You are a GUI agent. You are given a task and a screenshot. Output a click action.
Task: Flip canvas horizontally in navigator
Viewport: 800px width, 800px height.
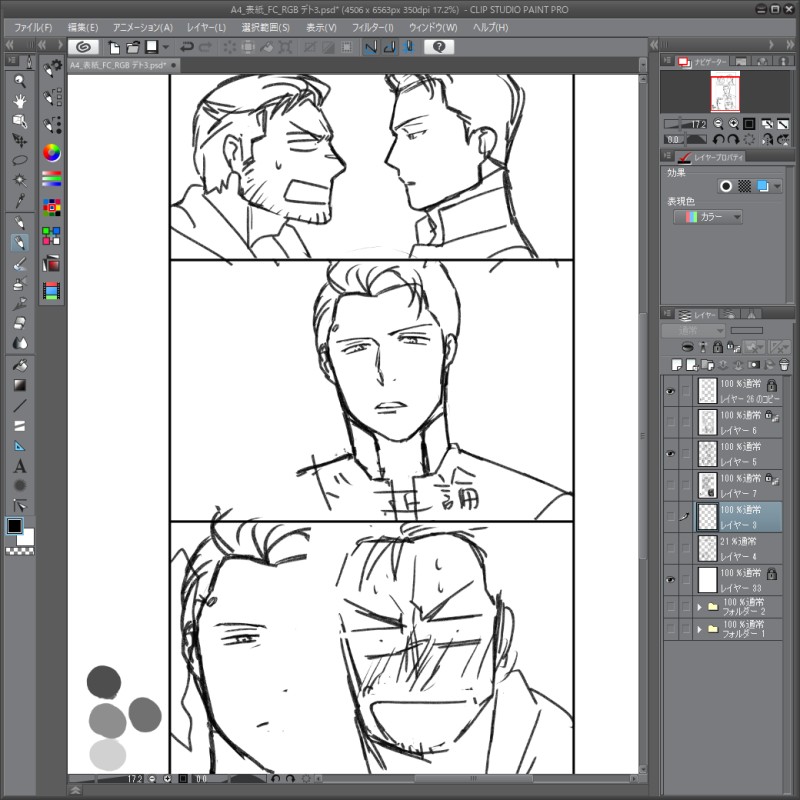(767, 139)
